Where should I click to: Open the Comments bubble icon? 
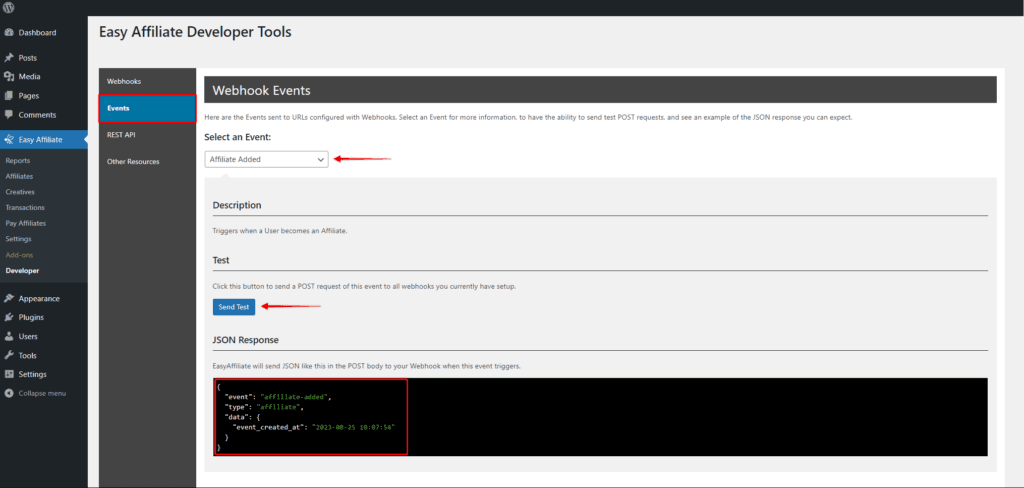(9, 115)
